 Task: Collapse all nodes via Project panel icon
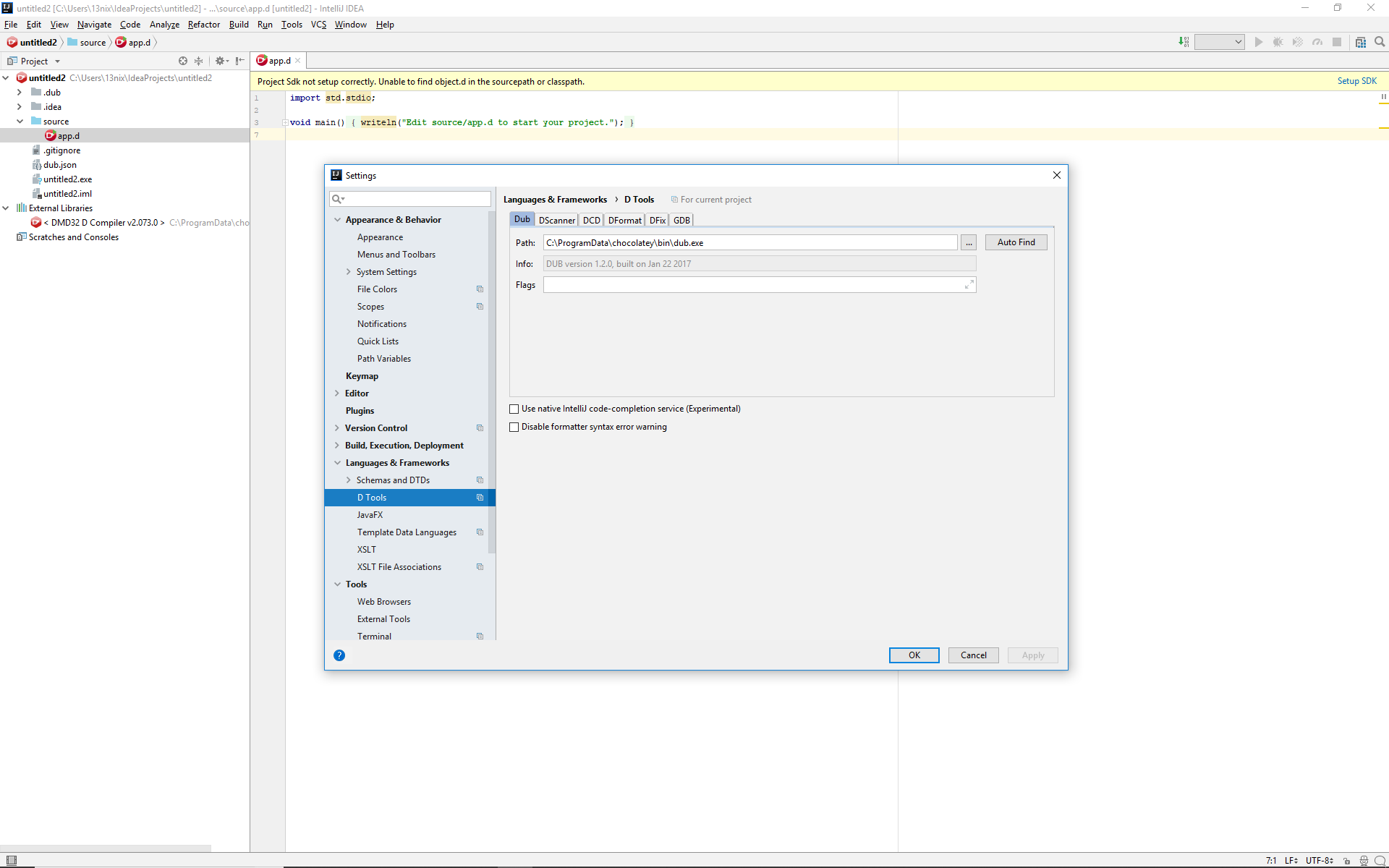pos(199,61)
